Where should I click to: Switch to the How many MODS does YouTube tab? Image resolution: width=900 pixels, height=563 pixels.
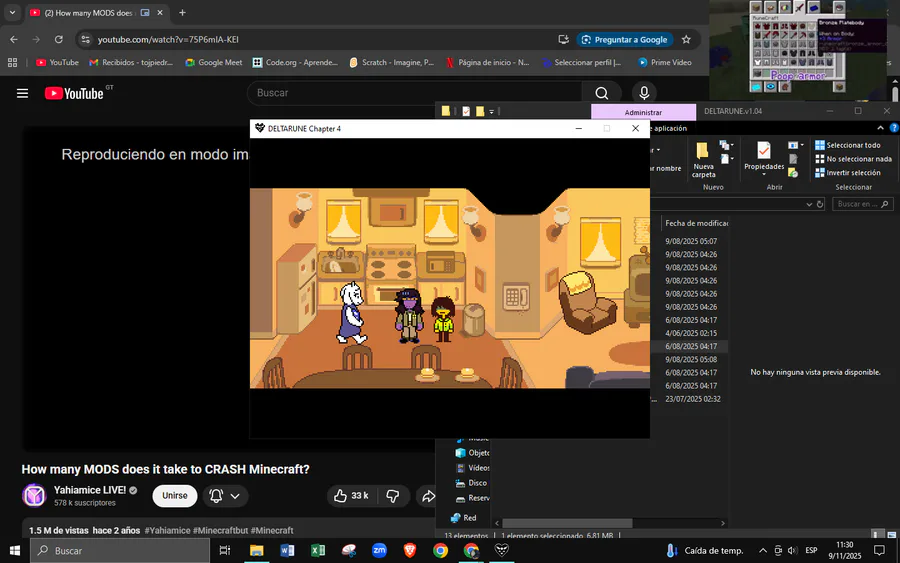tap(96, 13)
